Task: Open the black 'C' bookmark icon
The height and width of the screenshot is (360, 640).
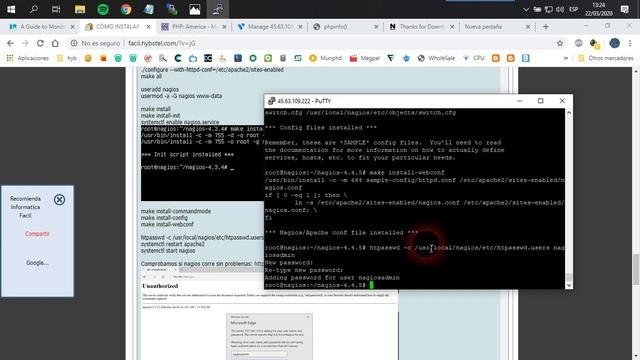Action: point(178,58)
